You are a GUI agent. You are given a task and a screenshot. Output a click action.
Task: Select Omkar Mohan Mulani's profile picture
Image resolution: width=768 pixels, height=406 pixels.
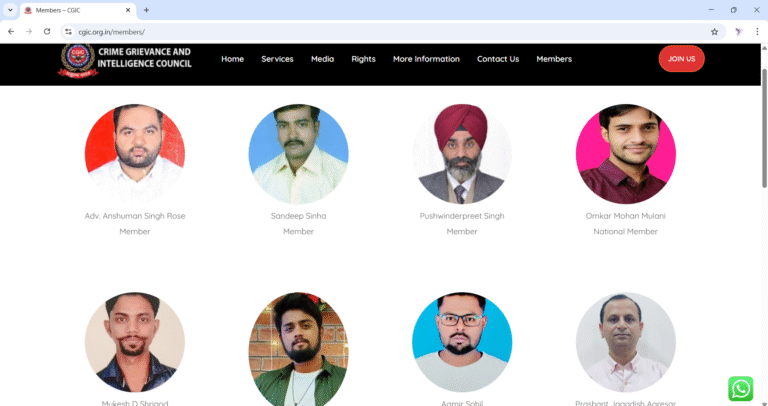(x=625, y=154)
